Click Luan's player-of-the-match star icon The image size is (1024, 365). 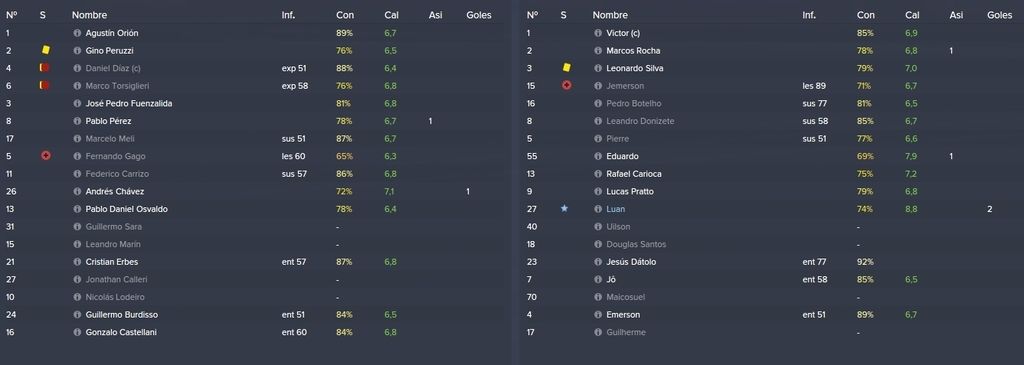pos(564,208)
